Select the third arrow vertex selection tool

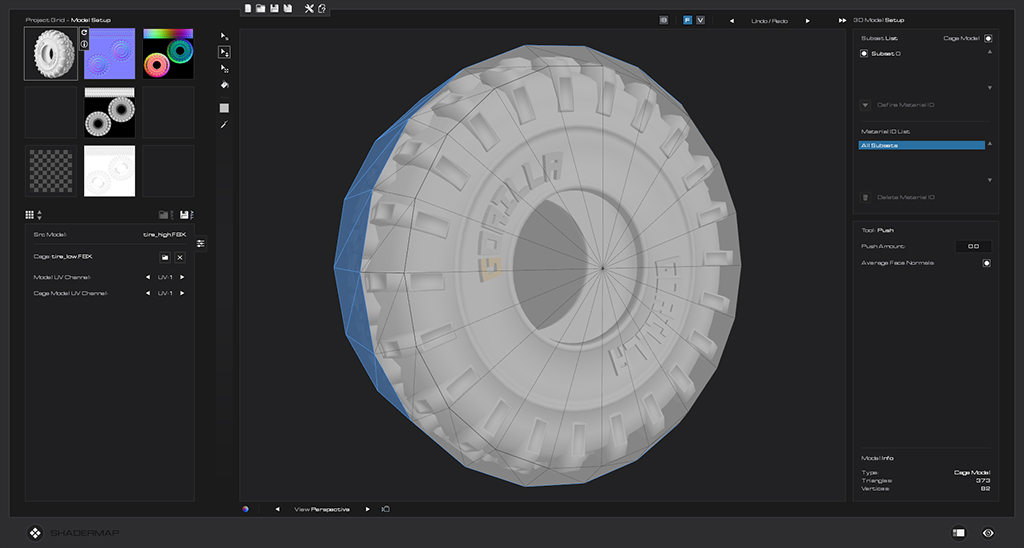[x=224, y=69]
